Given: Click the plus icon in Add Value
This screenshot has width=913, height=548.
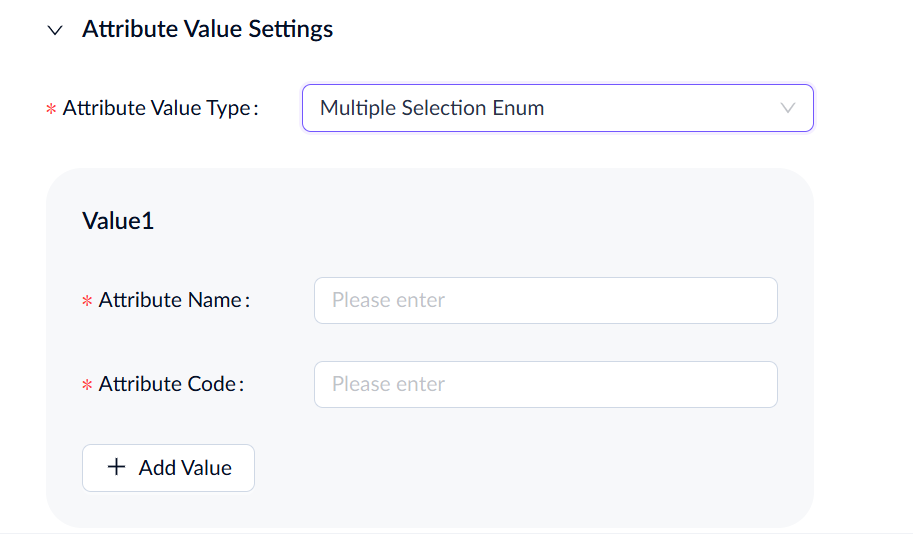Looking at the screenshot, I should (117, 467).
